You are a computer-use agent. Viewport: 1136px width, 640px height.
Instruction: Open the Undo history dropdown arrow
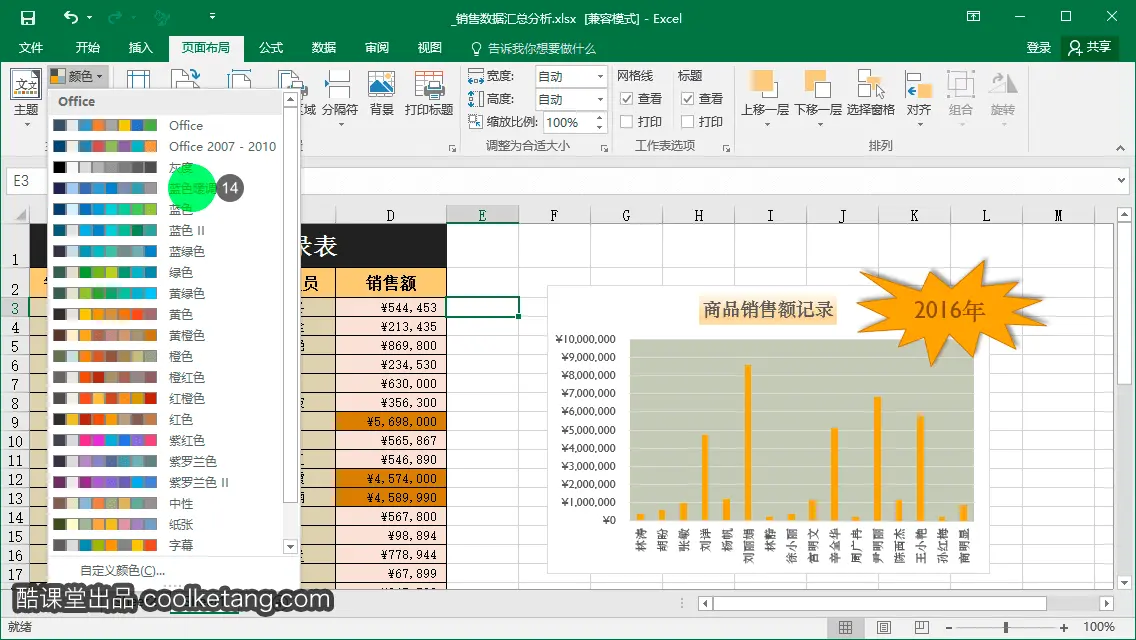tap(89, 17)
